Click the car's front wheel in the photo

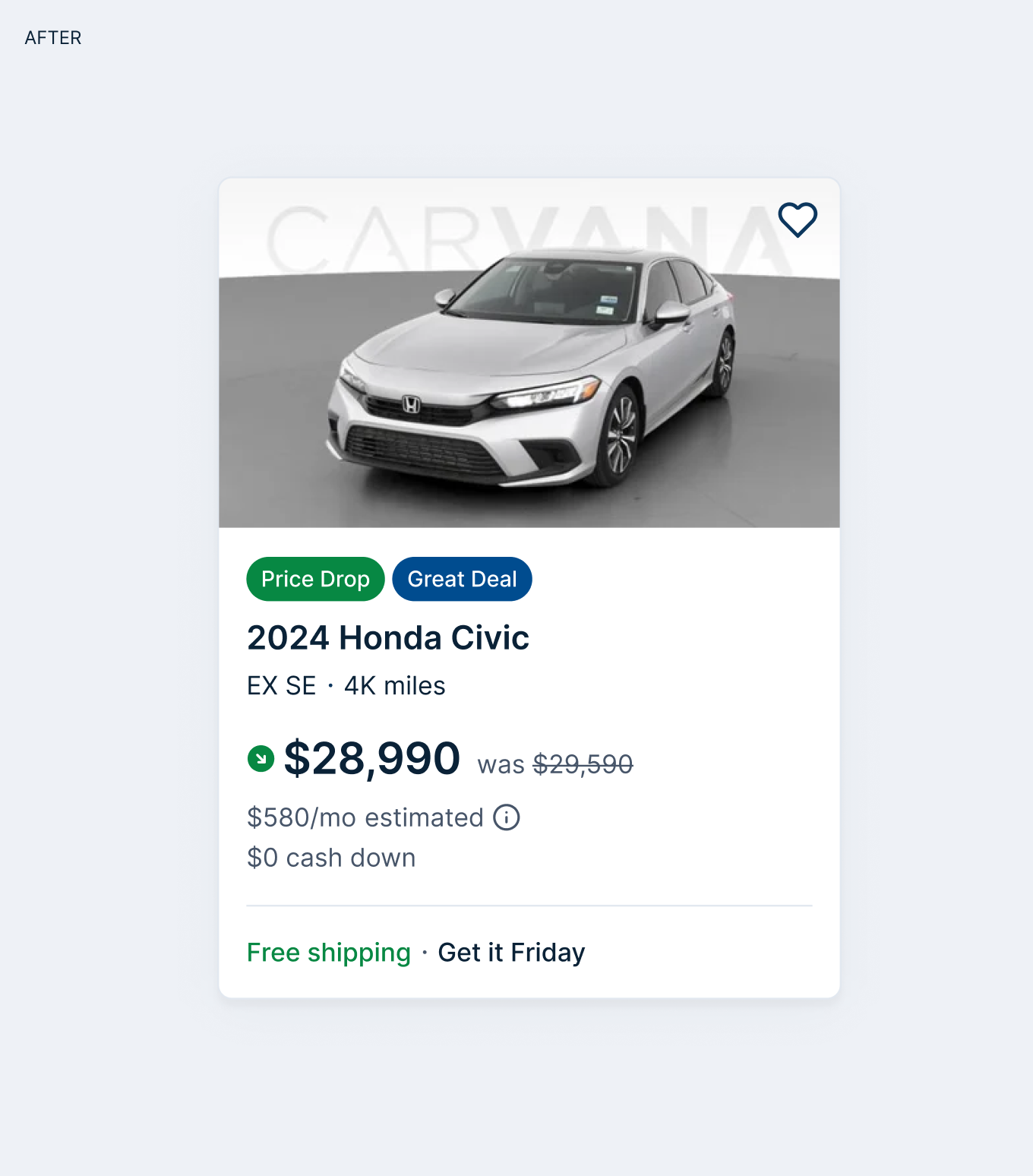pos(621,437)
